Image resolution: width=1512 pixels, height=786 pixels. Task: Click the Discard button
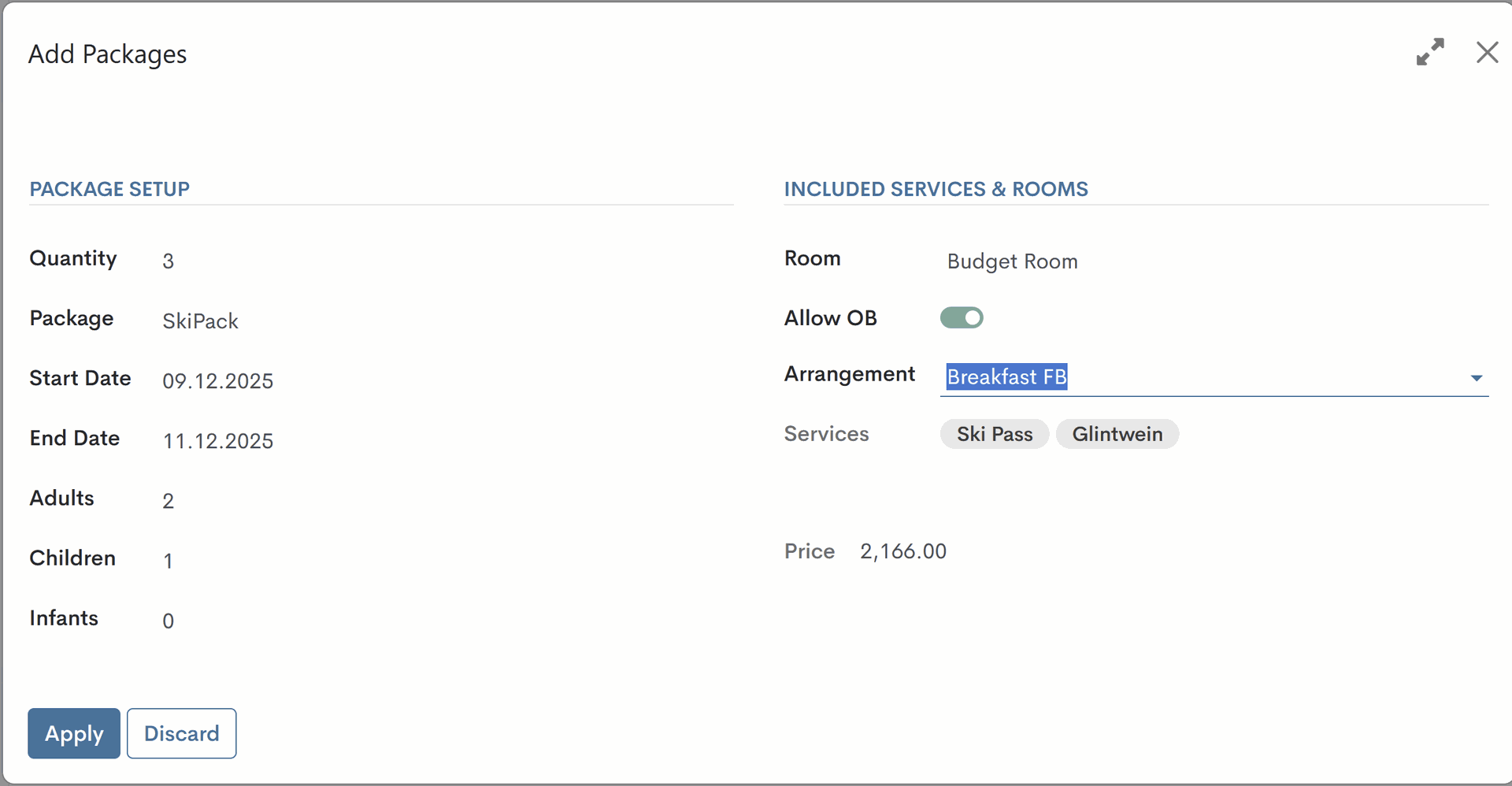click(181, 733)
